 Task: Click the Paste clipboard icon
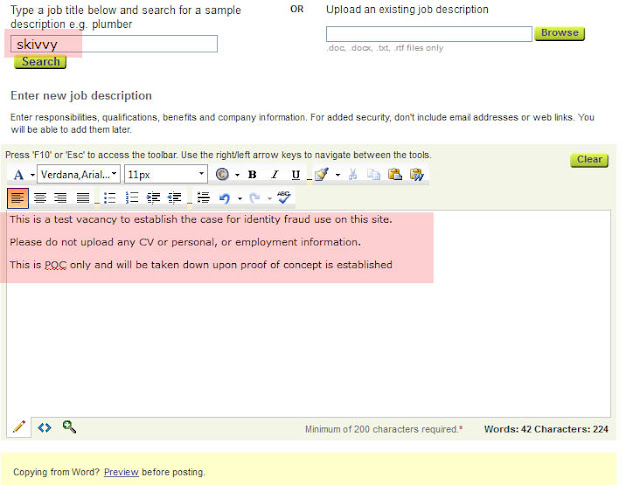[395, 174]
